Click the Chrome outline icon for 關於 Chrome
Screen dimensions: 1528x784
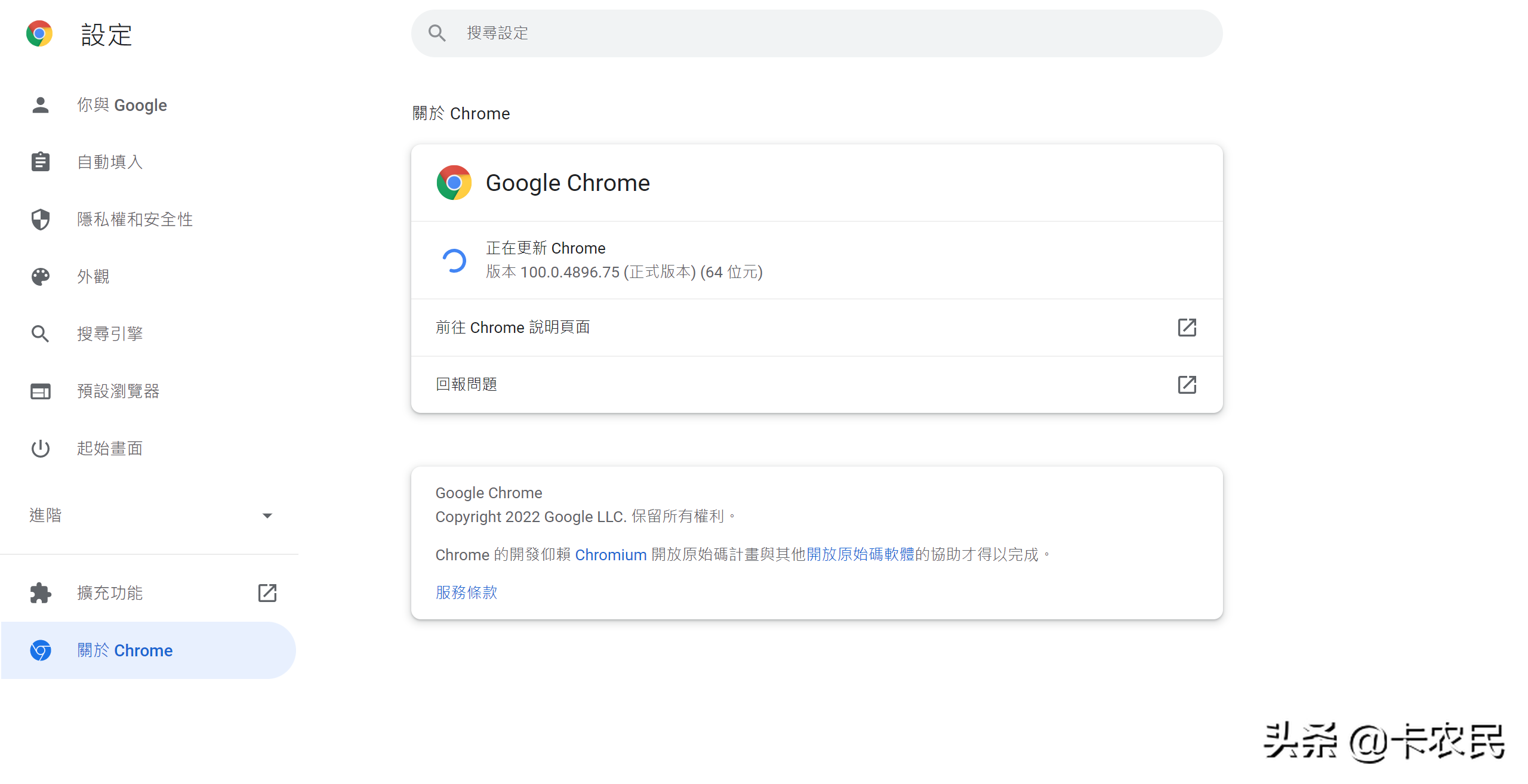(x=41, y=650)
